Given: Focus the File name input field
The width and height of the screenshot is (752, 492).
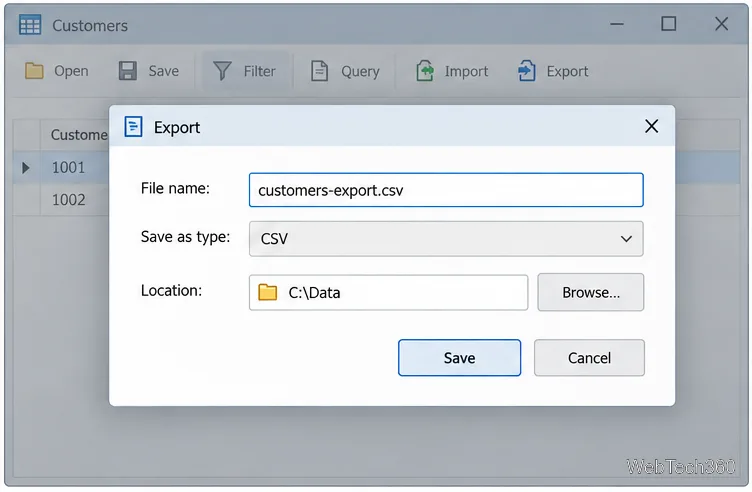Looking at the screenshot, I should (446, 190).
